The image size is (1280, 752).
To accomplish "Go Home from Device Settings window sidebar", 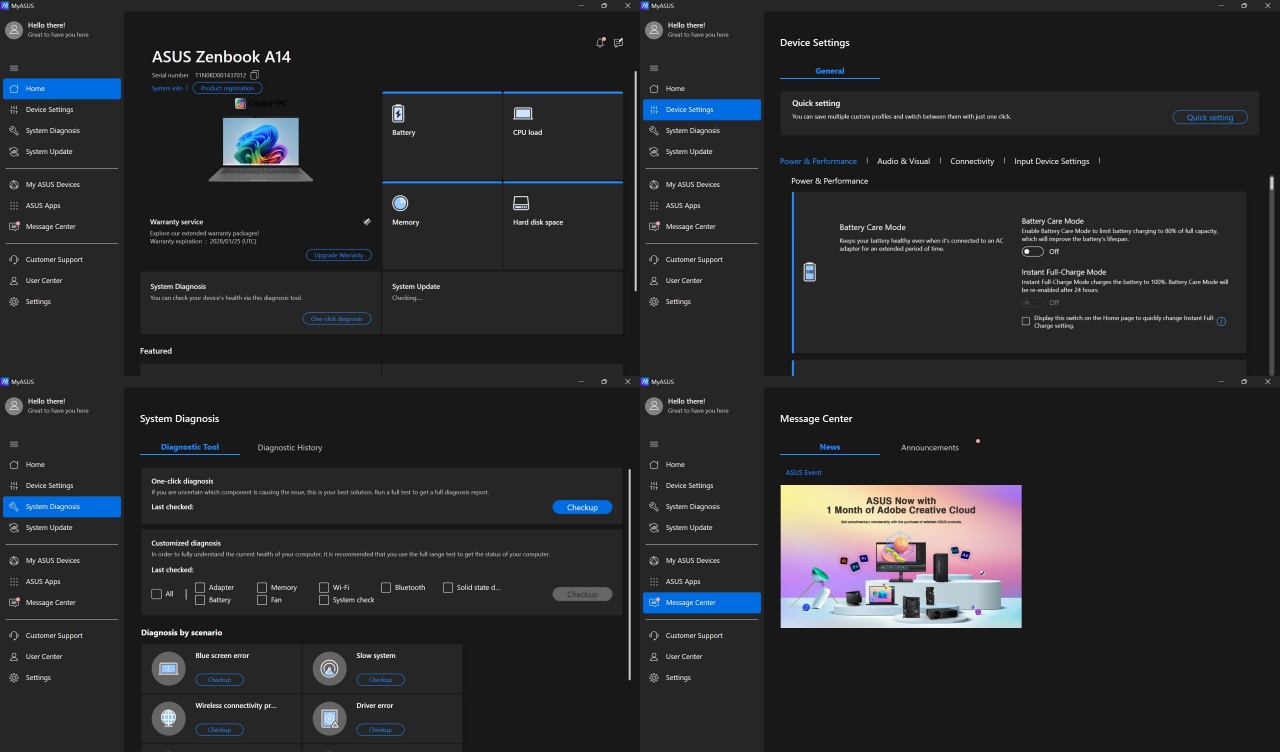I will click(702, 89).
